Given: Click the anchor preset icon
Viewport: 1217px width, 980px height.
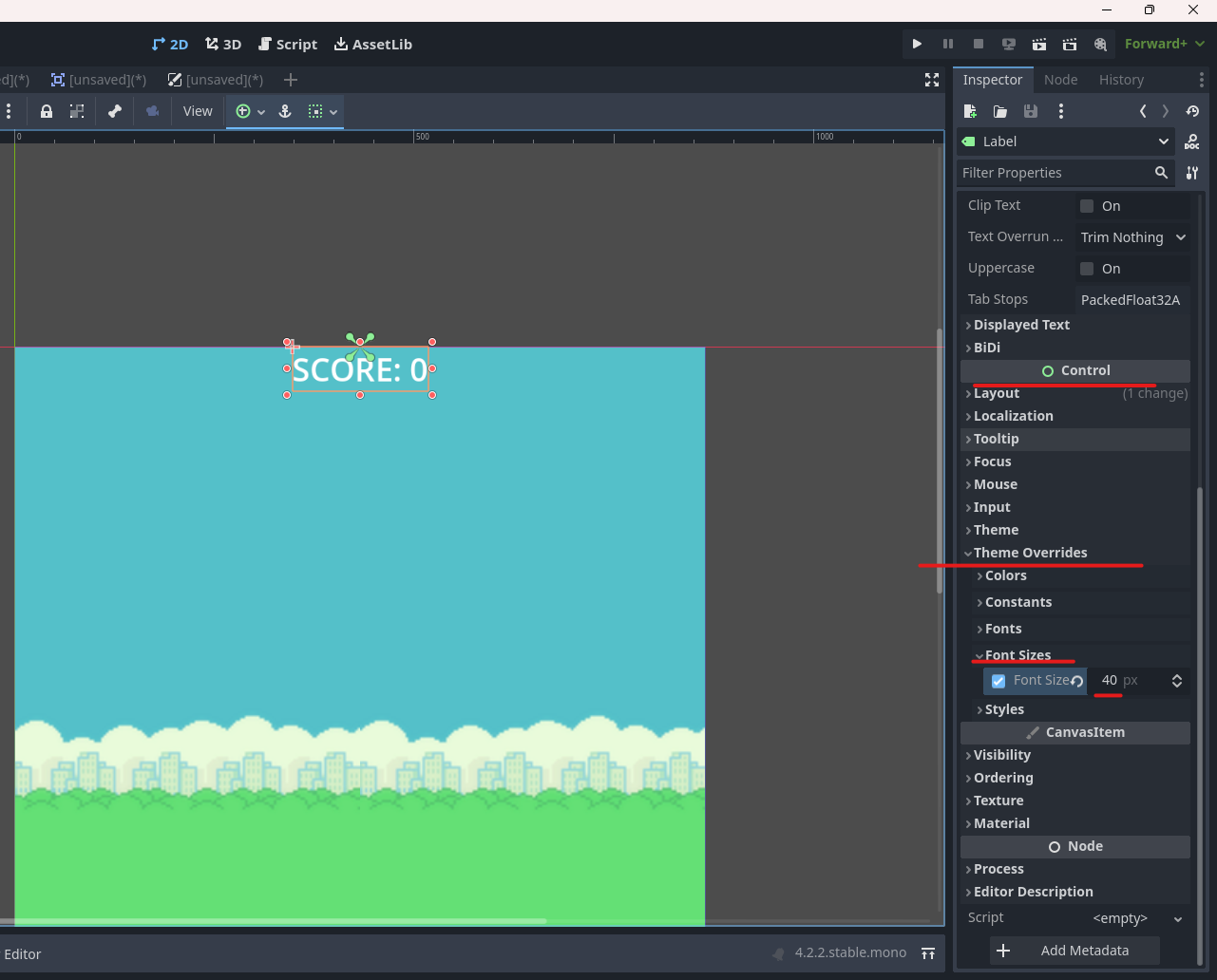Looking at the screenshot, I should (284, 111).
